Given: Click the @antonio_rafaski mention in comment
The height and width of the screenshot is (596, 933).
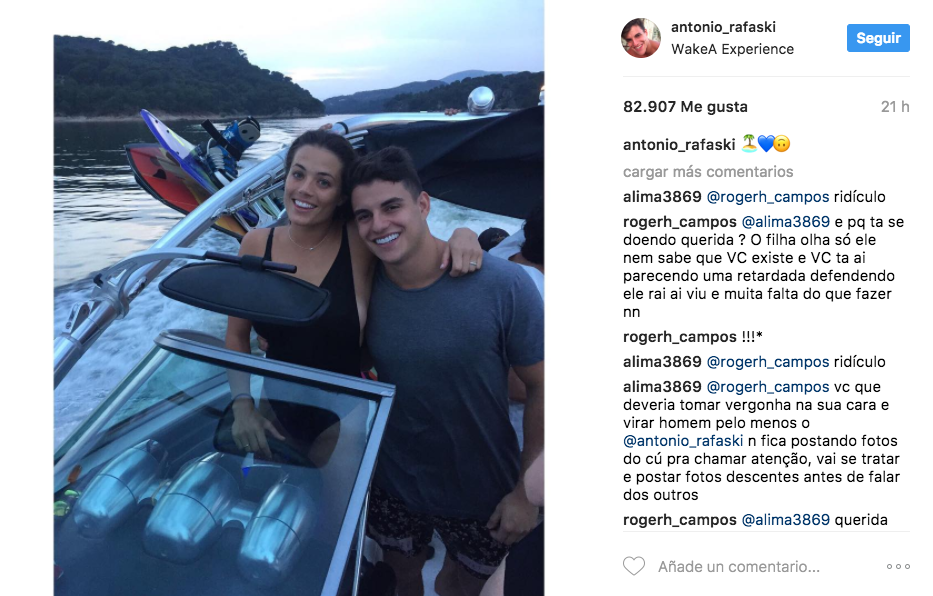Looking at the screenshot, I should 683,441.
